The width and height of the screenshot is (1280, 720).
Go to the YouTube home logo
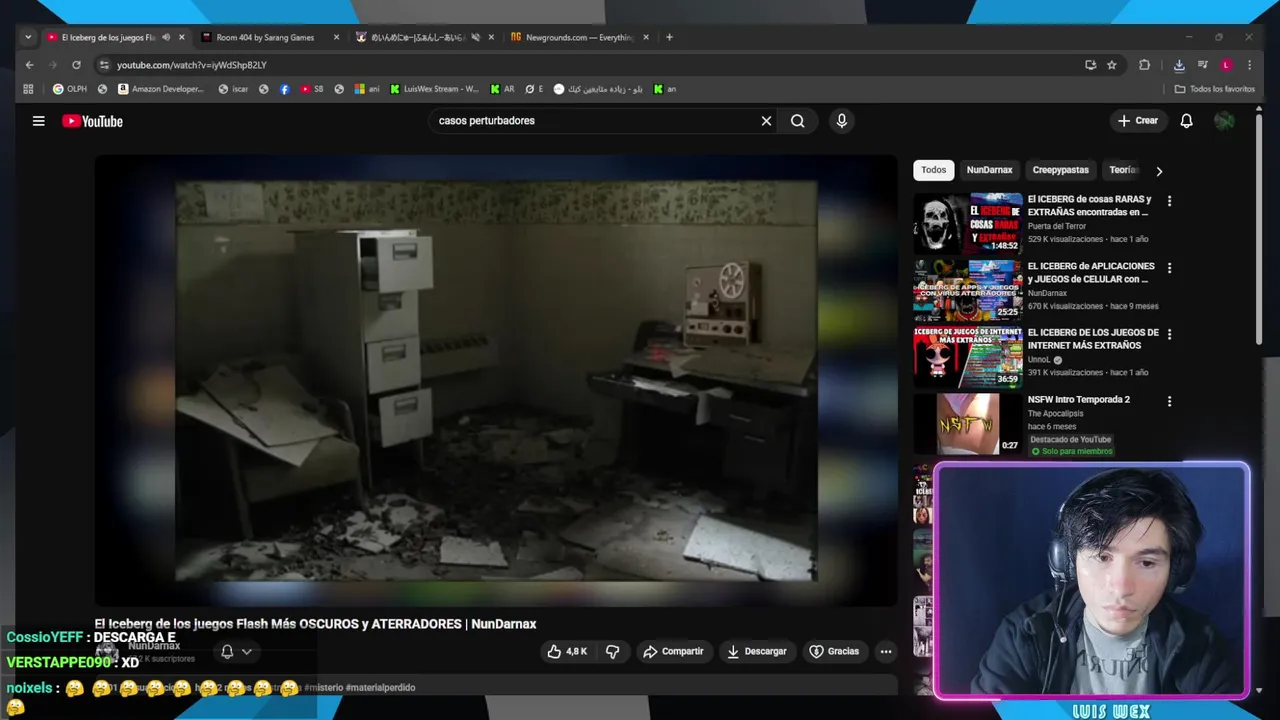tap(92, 121)
